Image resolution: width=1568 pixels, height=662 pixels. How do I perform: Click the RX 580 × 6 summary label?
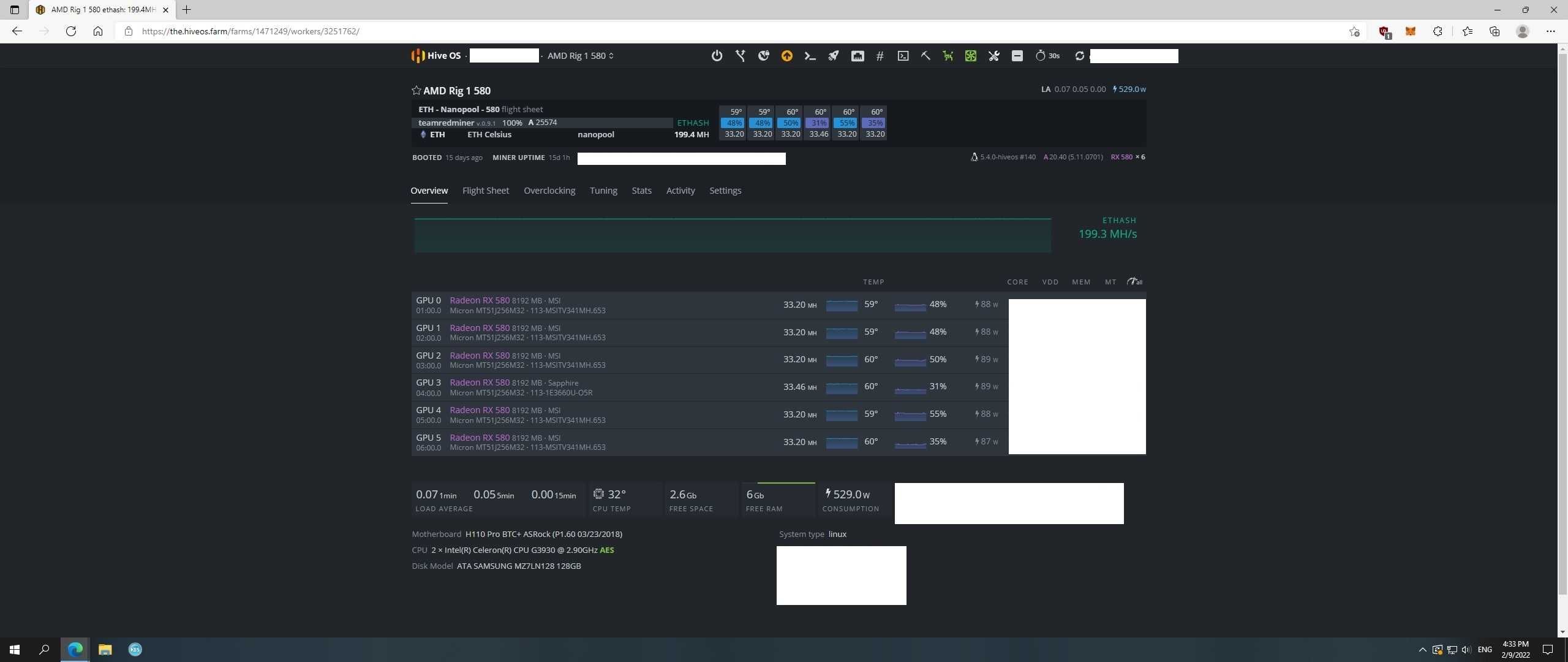(1127, 157)
